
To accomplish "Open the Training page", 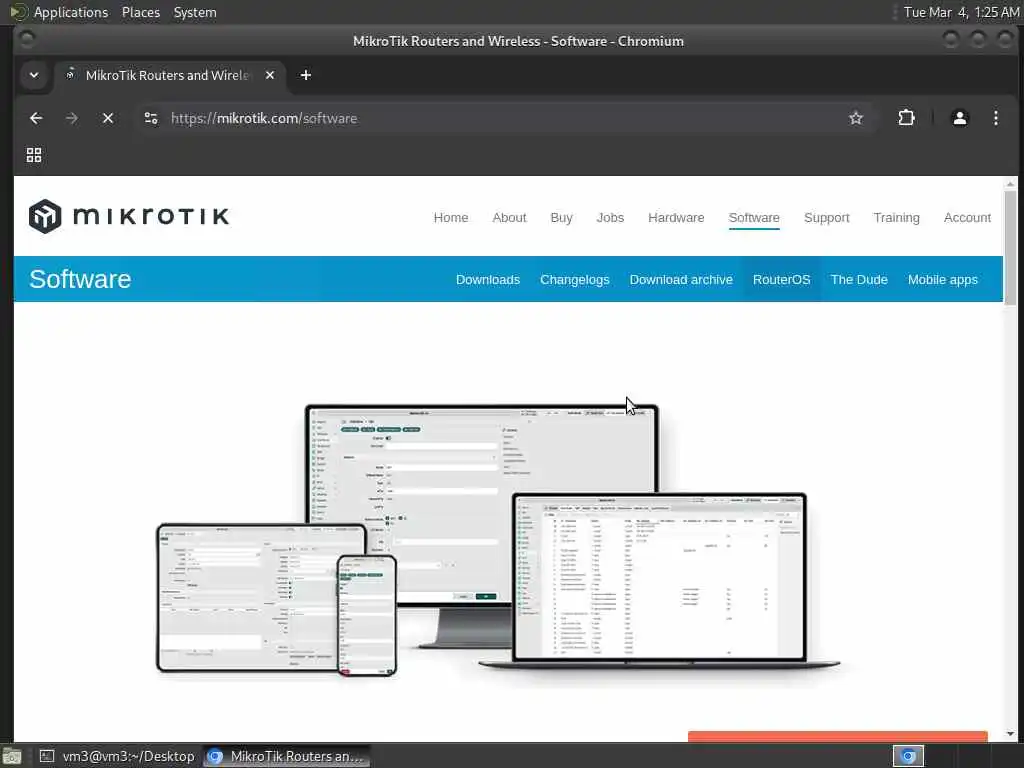I will point(896,217).
